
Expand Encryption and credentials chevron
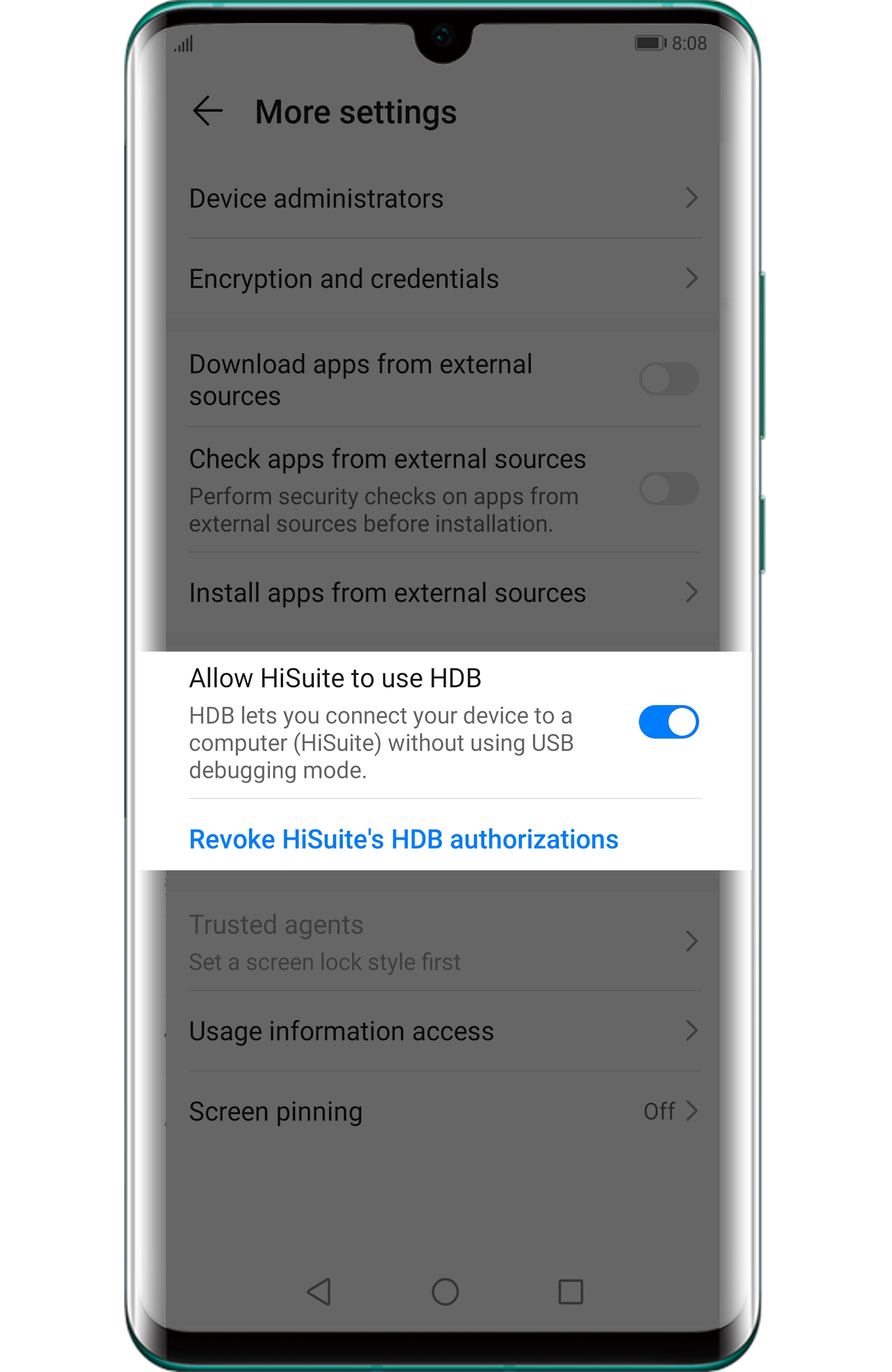tap(692, 279)
